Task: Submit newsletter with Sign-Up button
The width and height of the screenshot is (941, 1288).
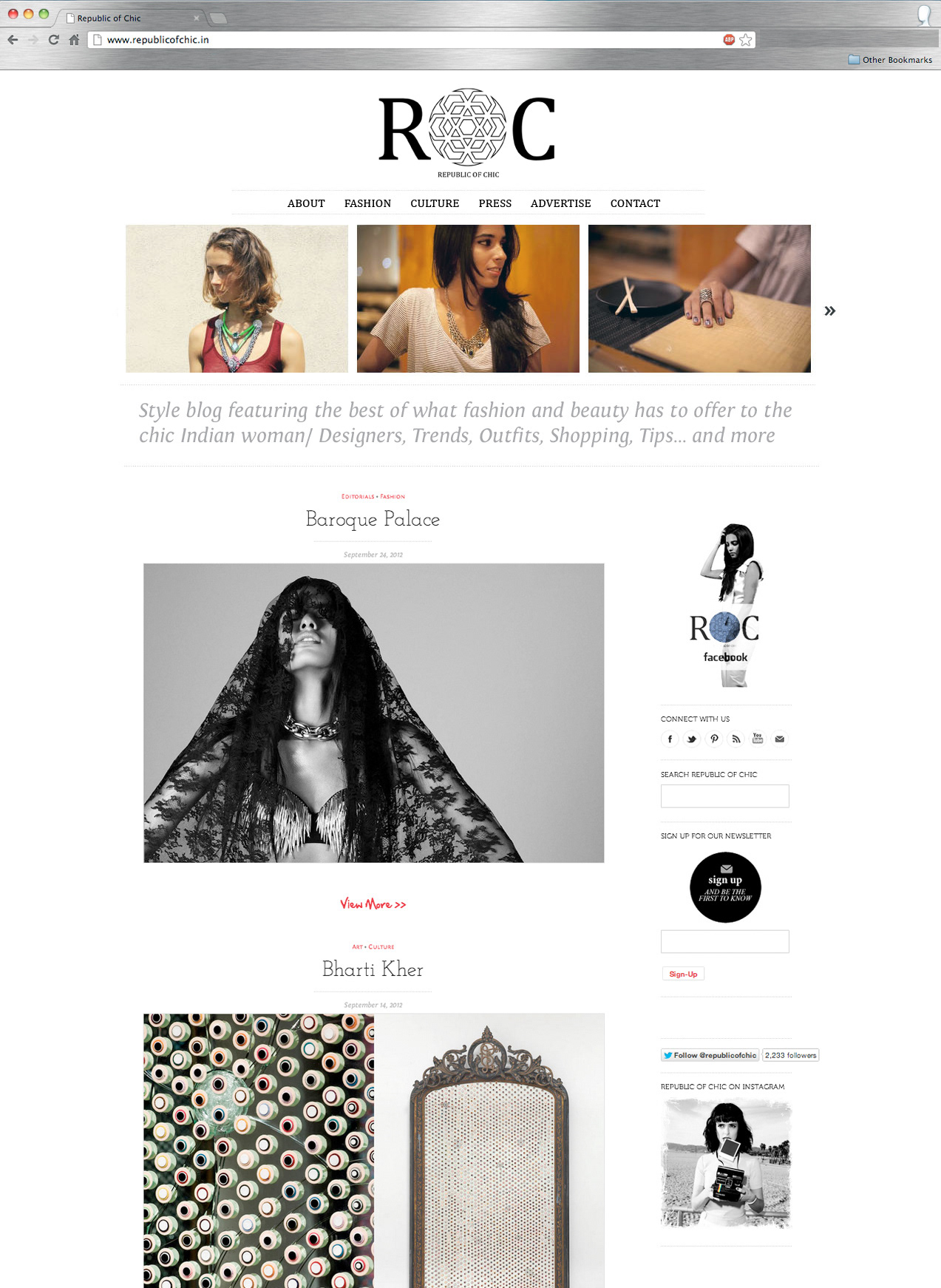Action: point(683,975)
